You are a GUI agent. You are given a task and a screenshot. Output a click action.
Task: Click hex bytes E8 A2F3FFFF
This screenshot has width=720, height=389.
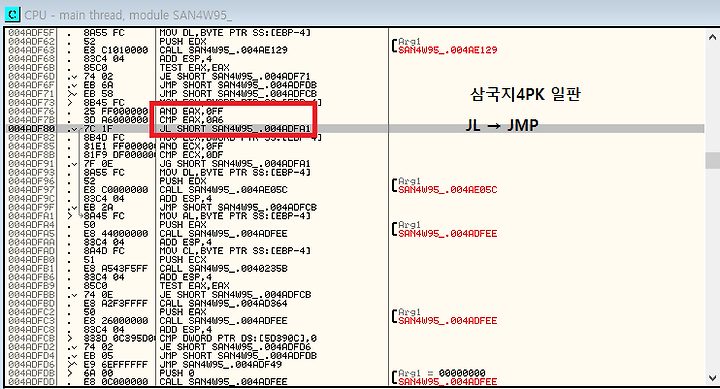click(116, 303)
